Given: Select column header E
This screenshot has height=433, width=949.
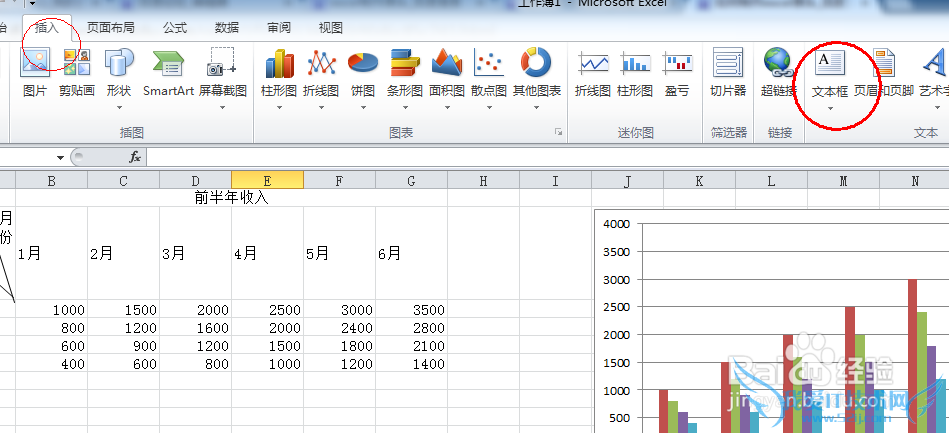Looking at the screenshot, I should click(267, 180).
